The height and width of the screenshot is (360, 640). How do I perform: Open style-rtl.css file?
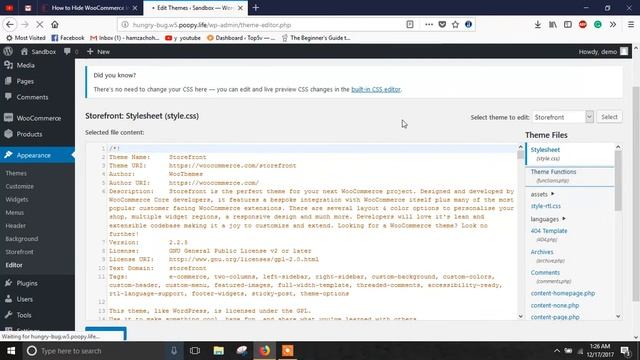pos(546,206)
